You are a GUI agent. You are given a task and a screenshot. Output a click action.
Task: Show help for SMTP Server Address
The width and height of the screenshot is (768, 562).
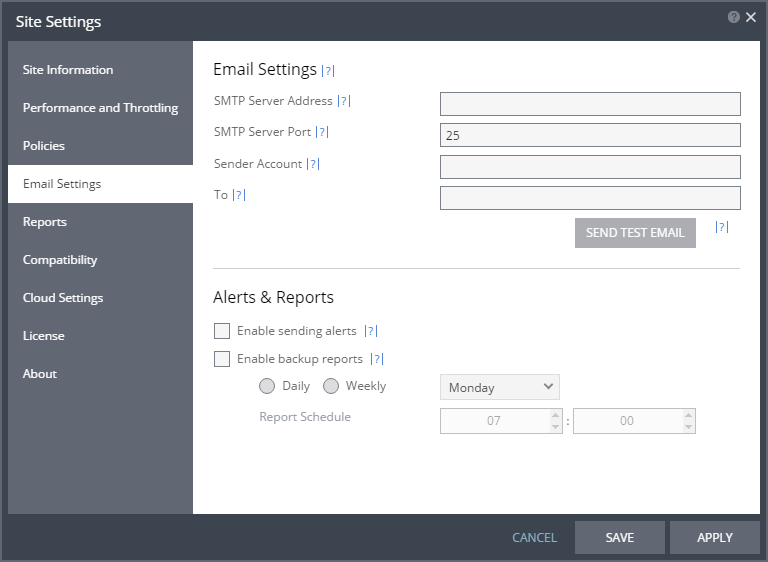(344, 101)
